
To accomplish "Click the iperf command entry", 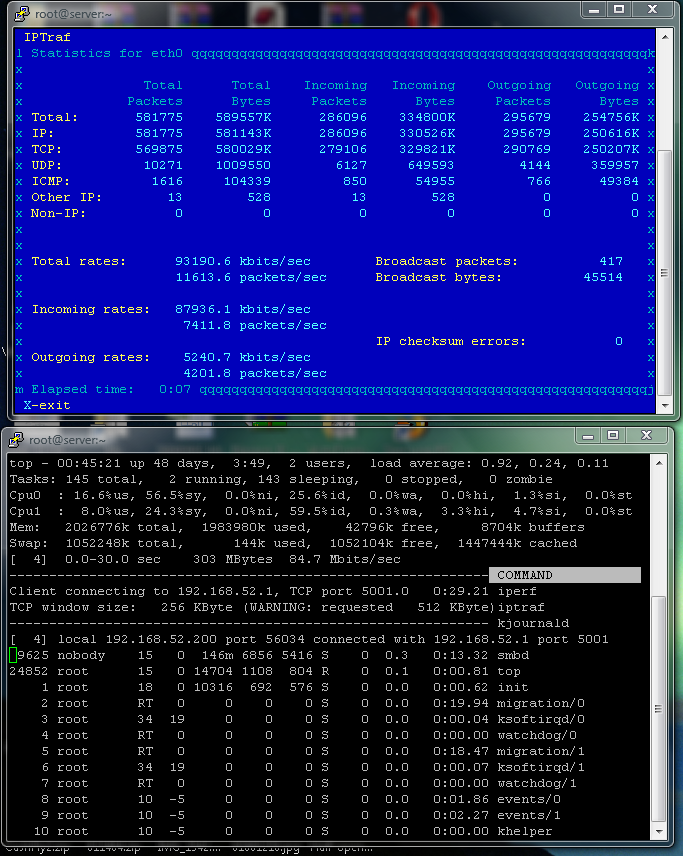I will pyautogui.click(x=516, y=591).
